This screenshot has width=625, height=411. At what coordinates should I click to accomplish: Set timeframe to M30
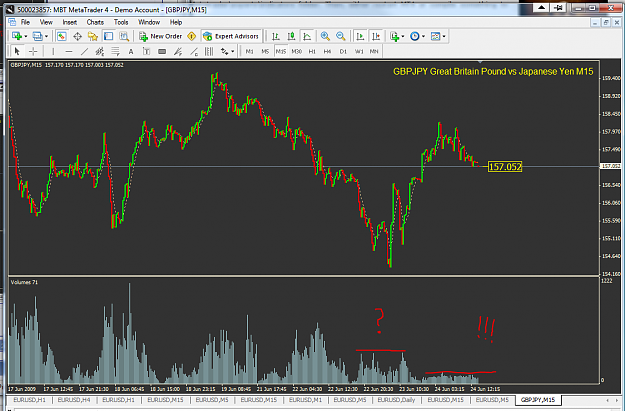pos(297,51)
